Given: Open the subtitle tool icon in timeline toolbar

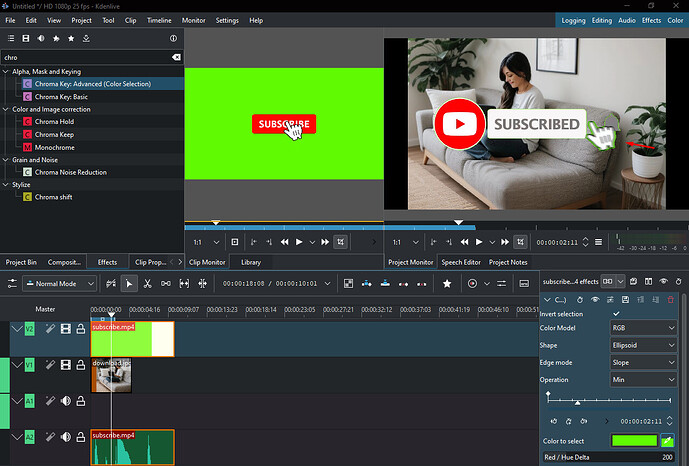Looking at the screenshot, I should click(x=524, y=284).
